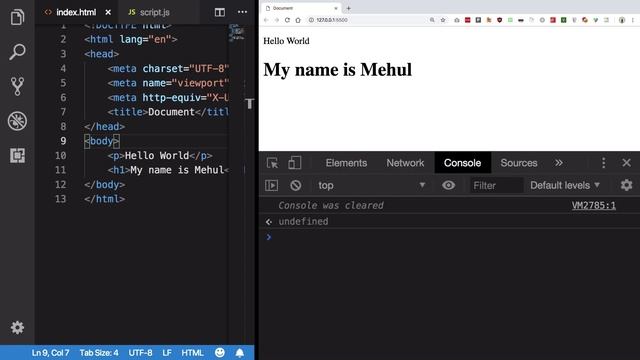This screenshot has height=360, width=640.
Task: Open the browser profile avatar icon
Action: click(x=622, y=20)
